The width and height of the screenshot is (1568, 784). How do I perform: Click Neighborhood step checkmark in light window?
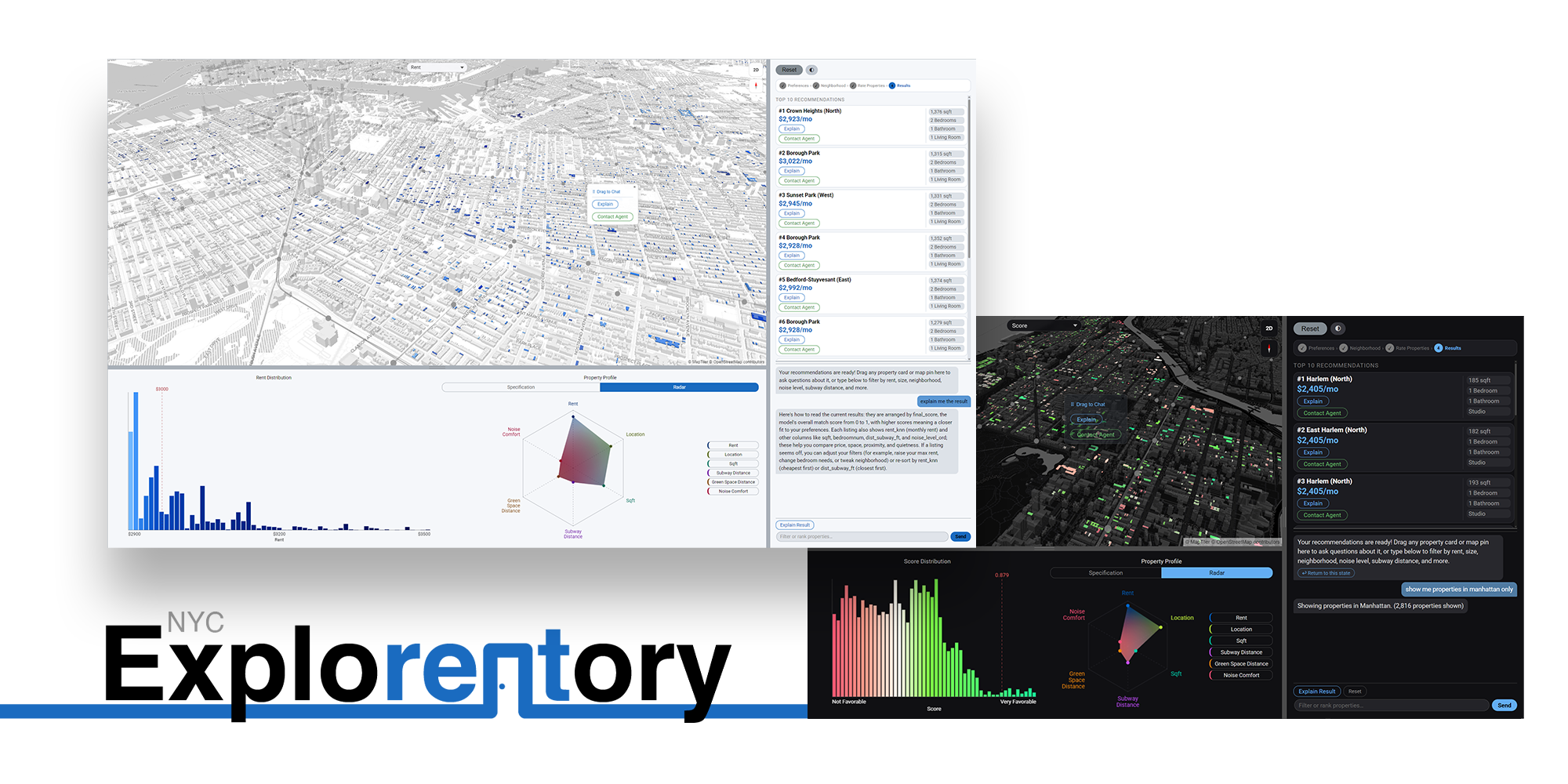[815, 85]
